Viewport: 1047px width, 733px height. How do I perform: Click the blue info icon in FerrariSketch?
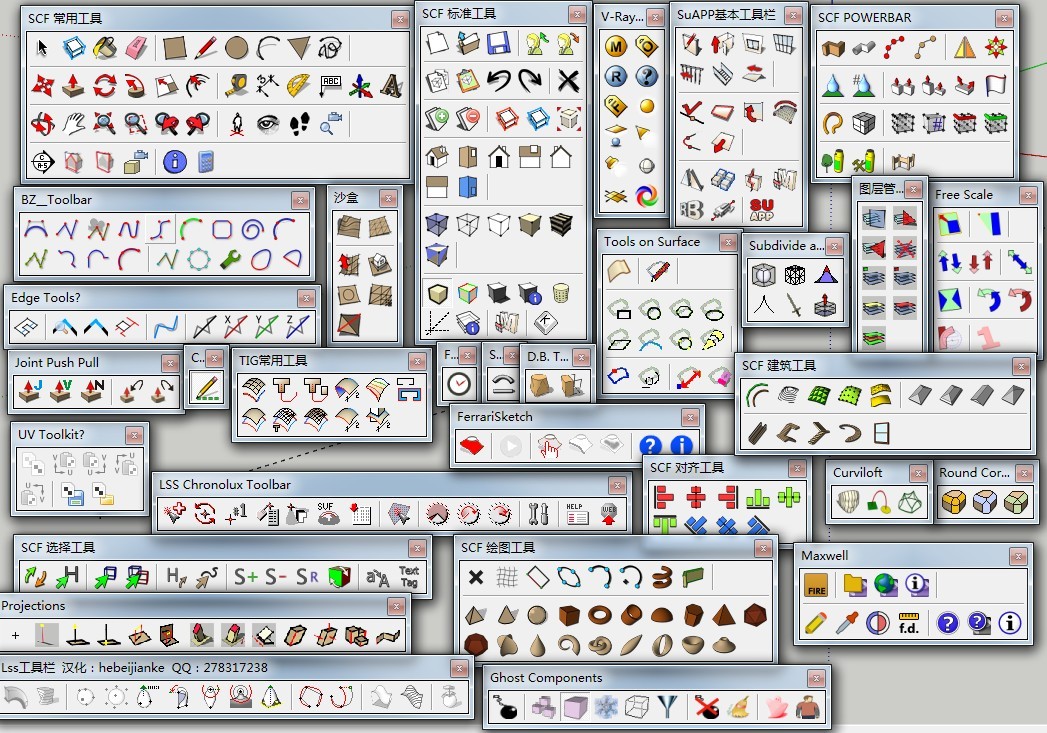pos(681,445)
